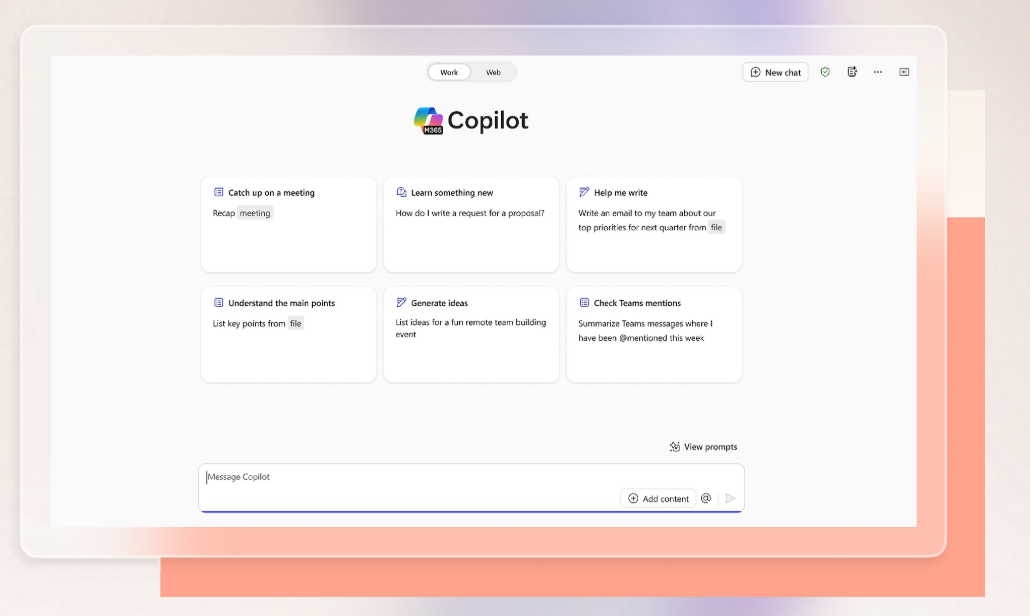Click the side panel toggle icon
1030x616 pixels.
904,72
